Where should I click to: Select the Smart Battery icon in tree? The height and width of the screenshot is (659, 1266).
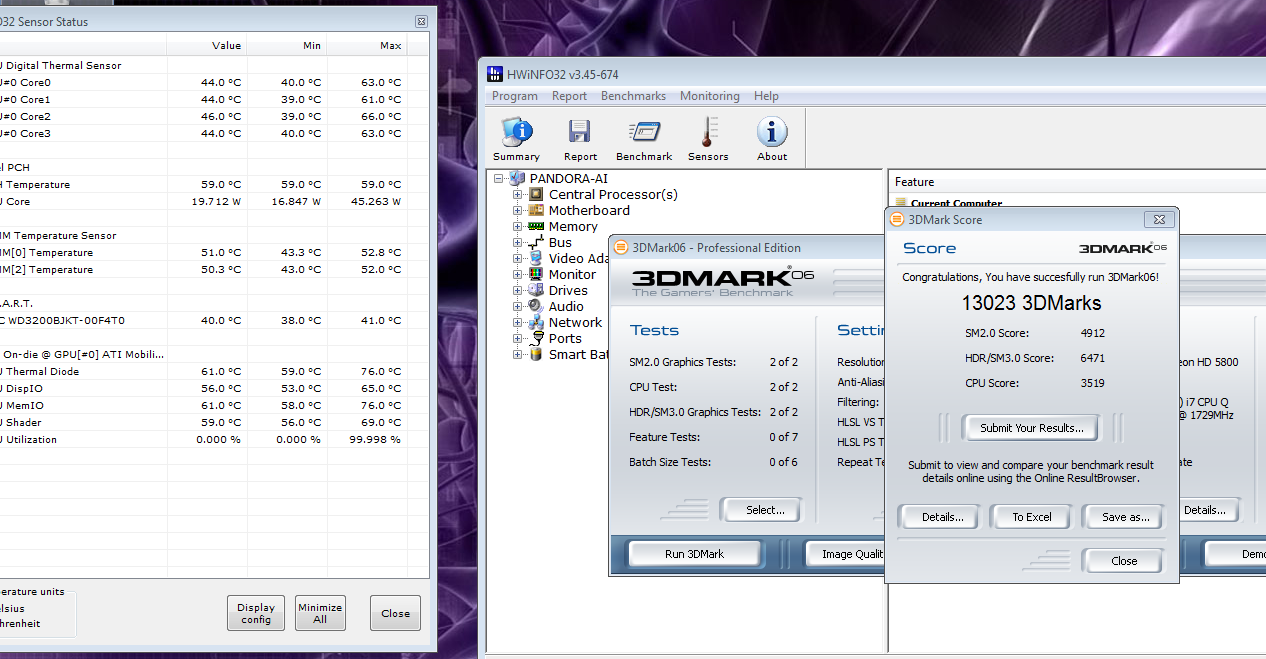pos(536,354)
